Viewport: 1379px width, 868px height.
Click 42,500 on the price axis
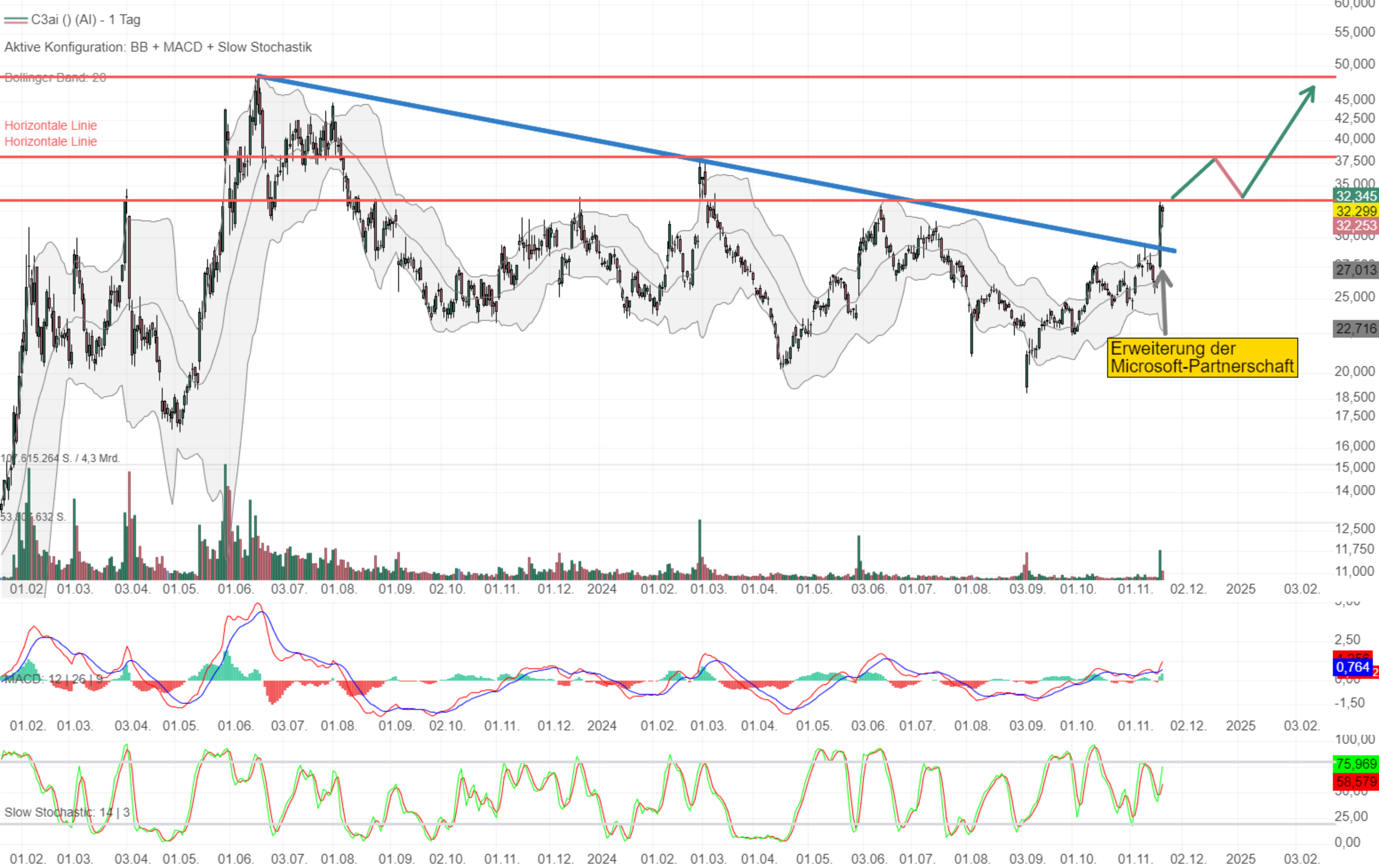pos(1355,118)
